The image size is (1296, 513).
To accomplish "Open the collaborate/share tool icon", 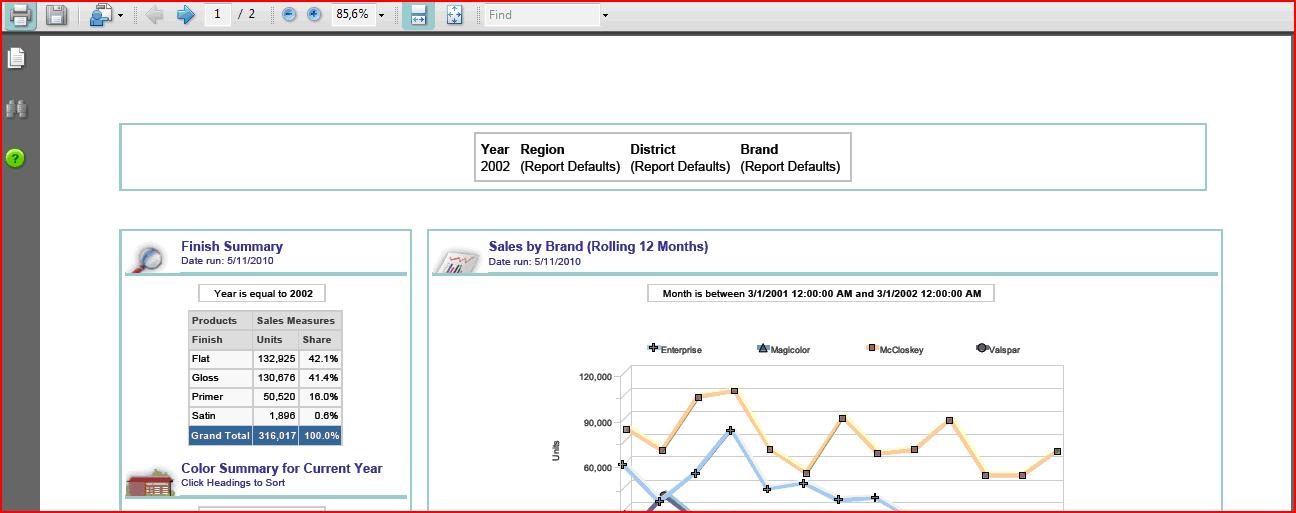I will tap(100, 15).
